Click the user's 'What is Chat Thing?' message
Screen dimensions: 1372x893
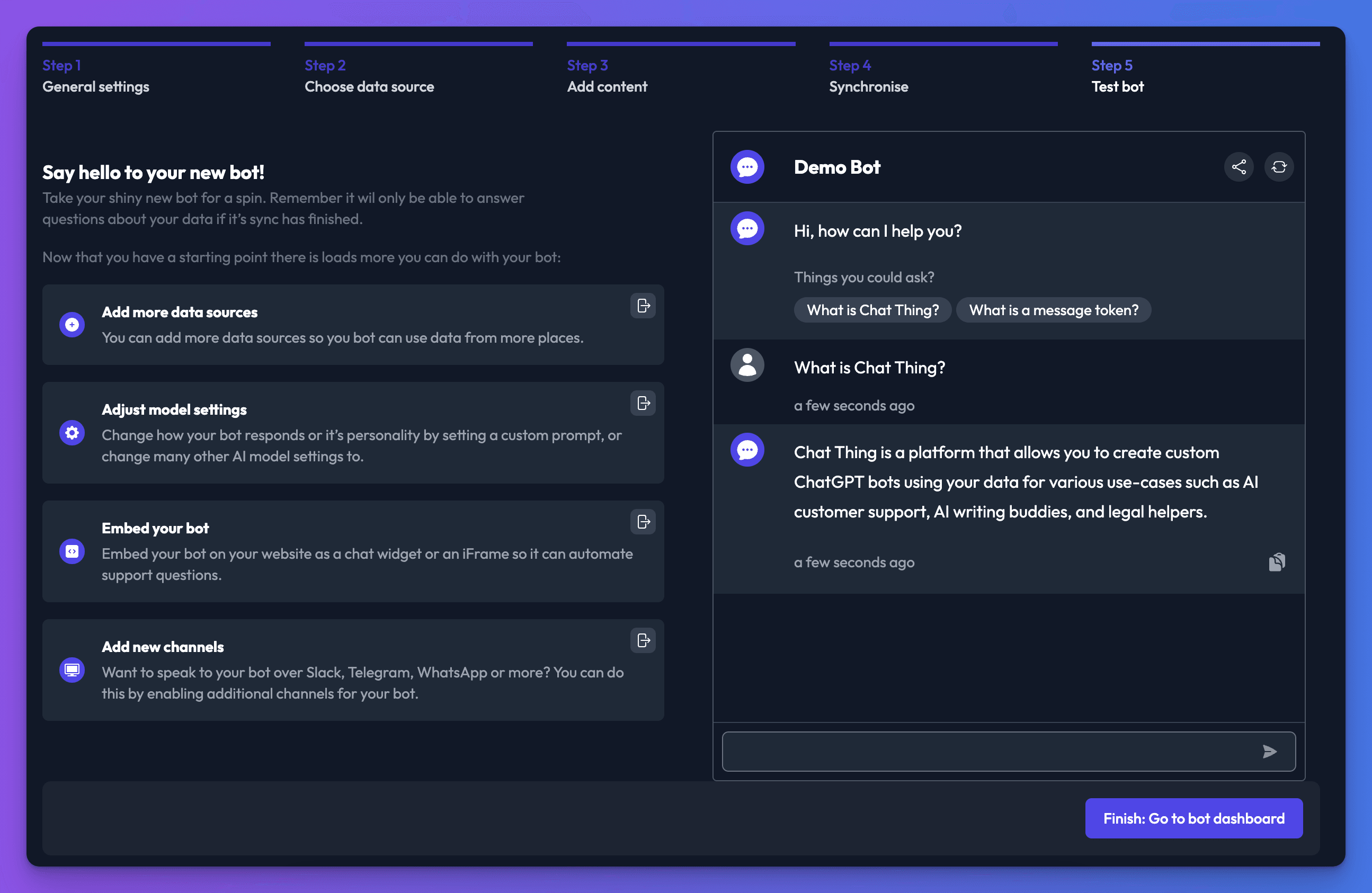click(869, 368)
